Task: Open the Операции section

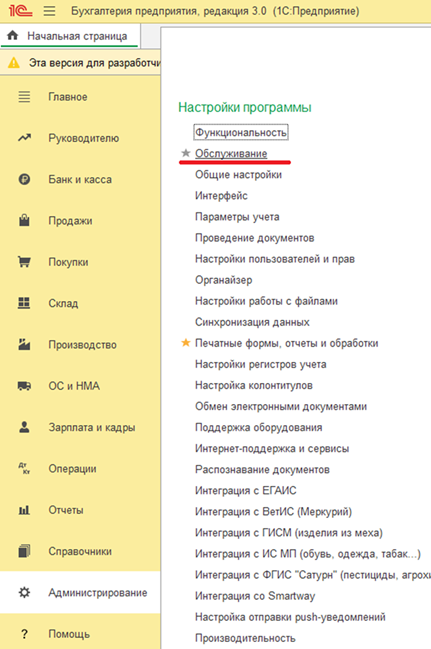Action: 80,469
